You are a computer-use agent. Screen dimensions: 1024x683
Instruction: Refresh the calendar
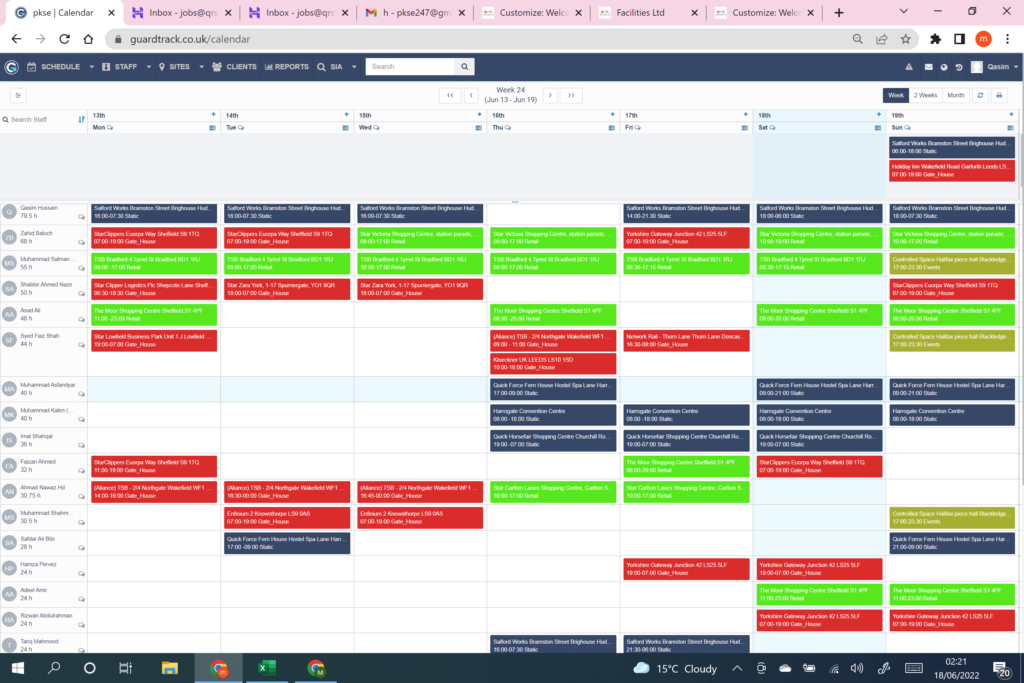[980, 95]
